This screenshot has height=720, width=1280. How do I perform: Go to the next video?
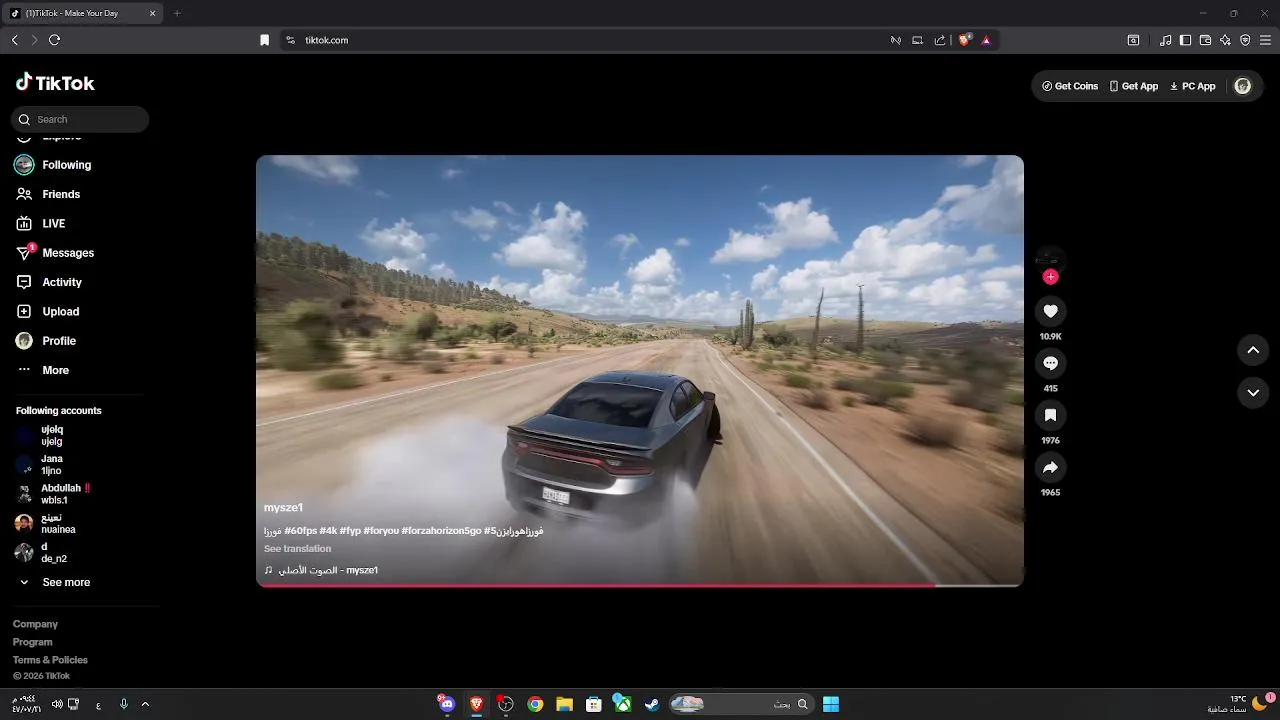[1253, 393]
